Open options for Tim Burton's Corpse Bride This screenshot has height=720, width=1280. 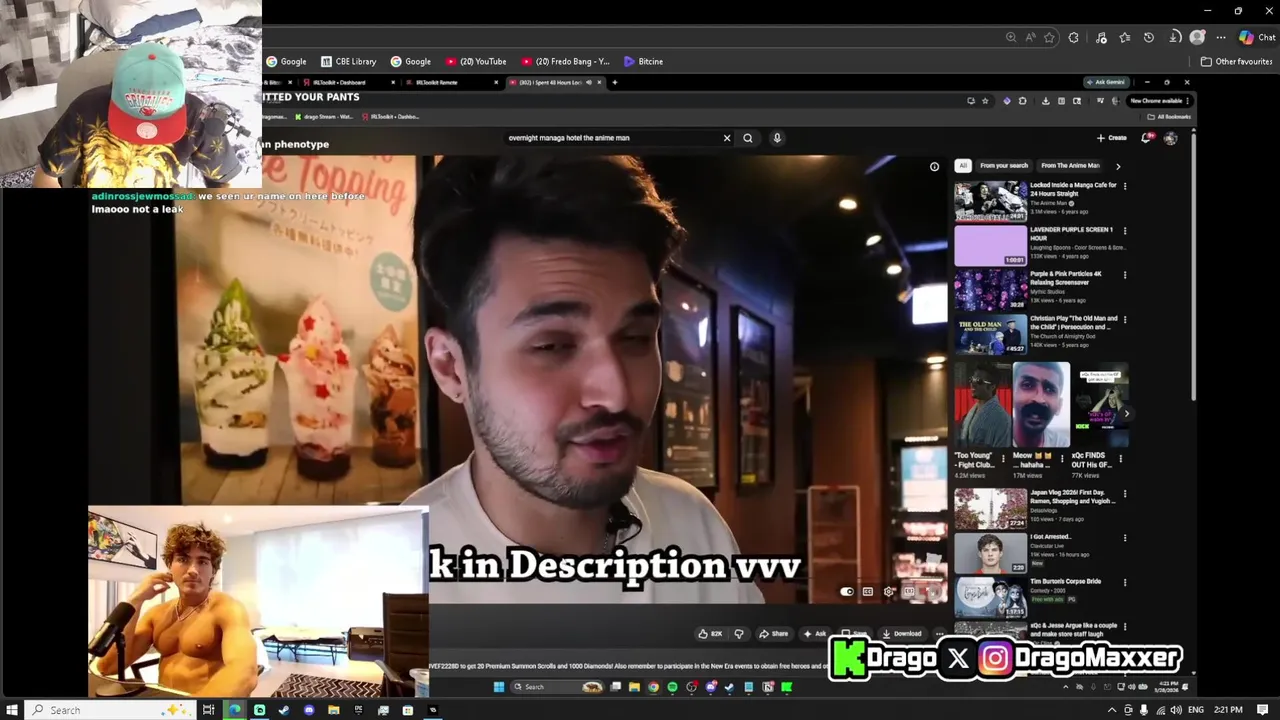click(x=1125, y=582)
